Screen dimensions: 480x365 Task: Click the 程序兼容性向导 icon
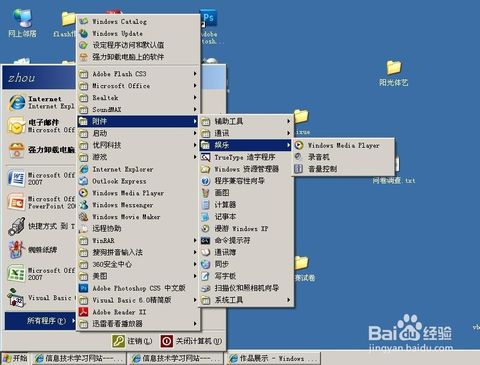click(x=206, y=181)
